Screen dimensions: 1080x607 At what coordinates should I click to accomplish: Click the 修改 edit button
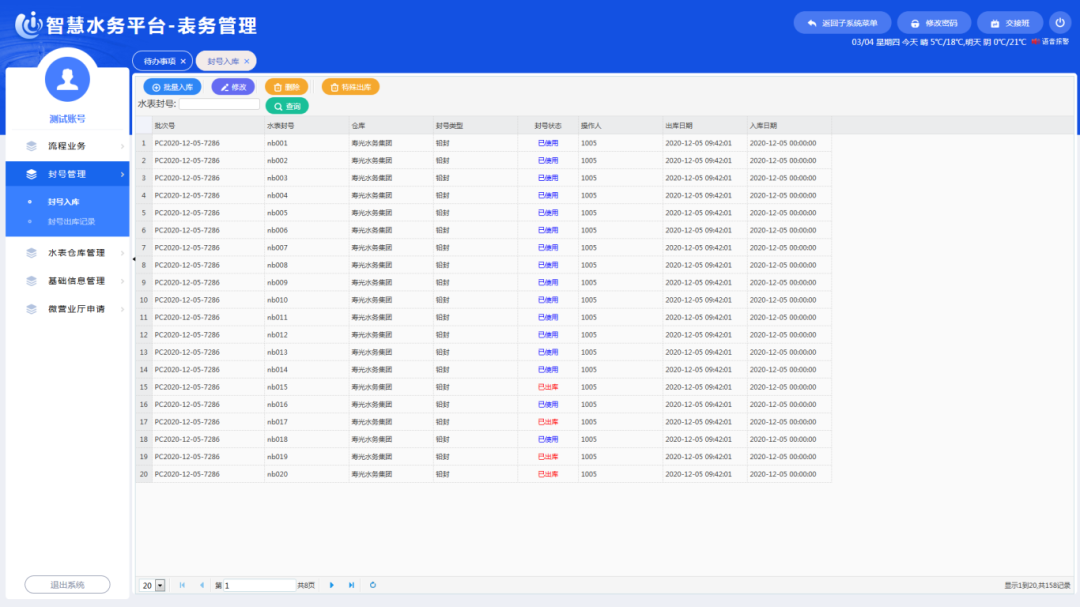tap(233, 87)
